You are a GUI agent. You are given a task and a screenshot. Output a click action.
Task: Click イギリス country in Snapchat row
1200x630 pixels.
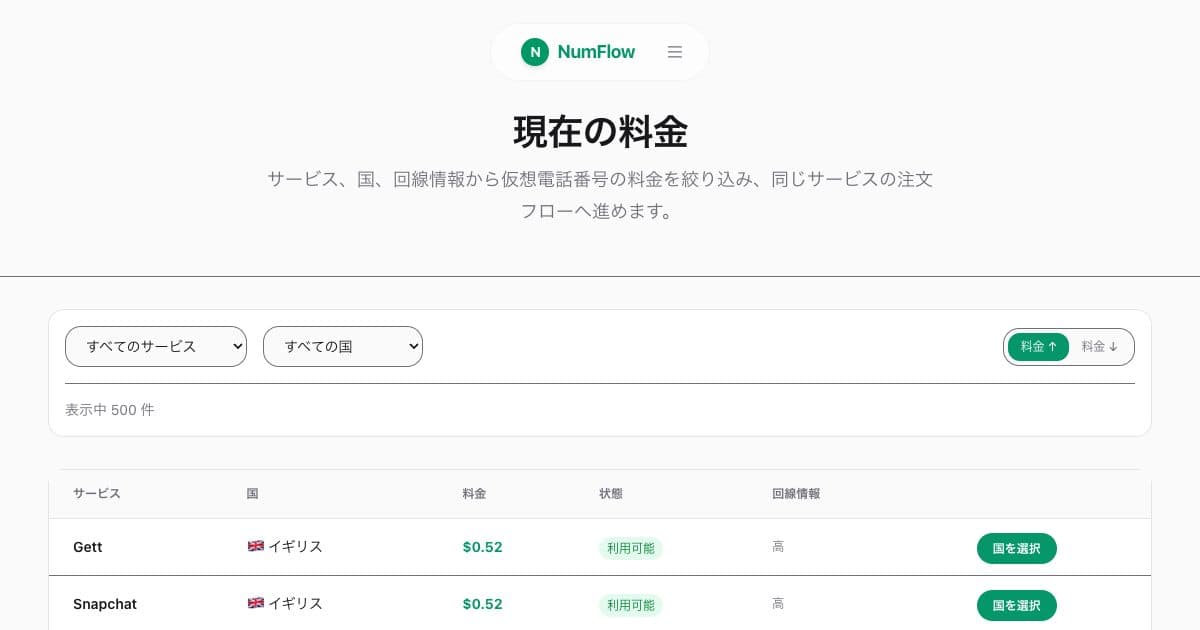(295, 604)
